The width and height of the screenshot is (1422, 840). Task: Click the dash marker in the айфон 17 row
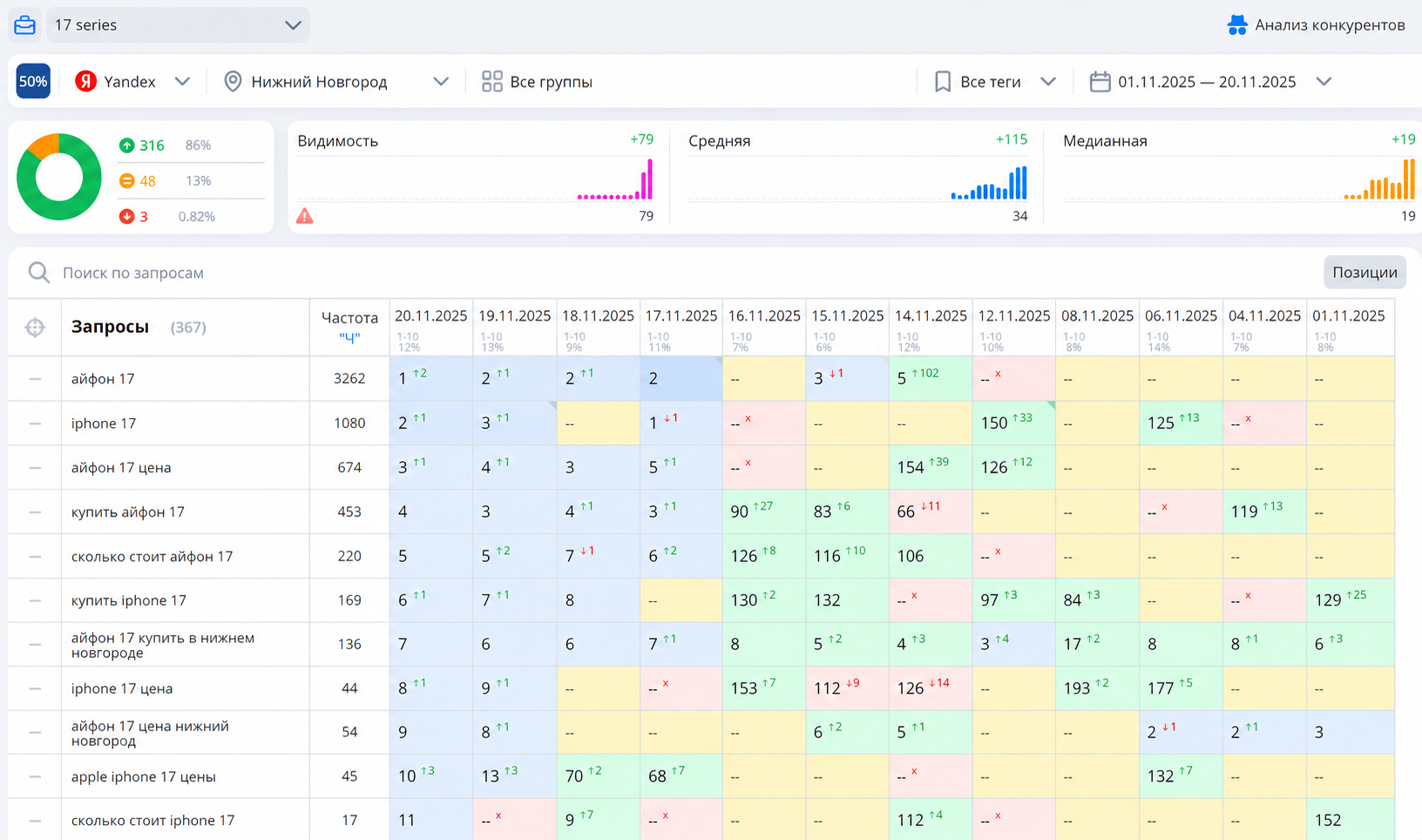[x=35, y=379]
